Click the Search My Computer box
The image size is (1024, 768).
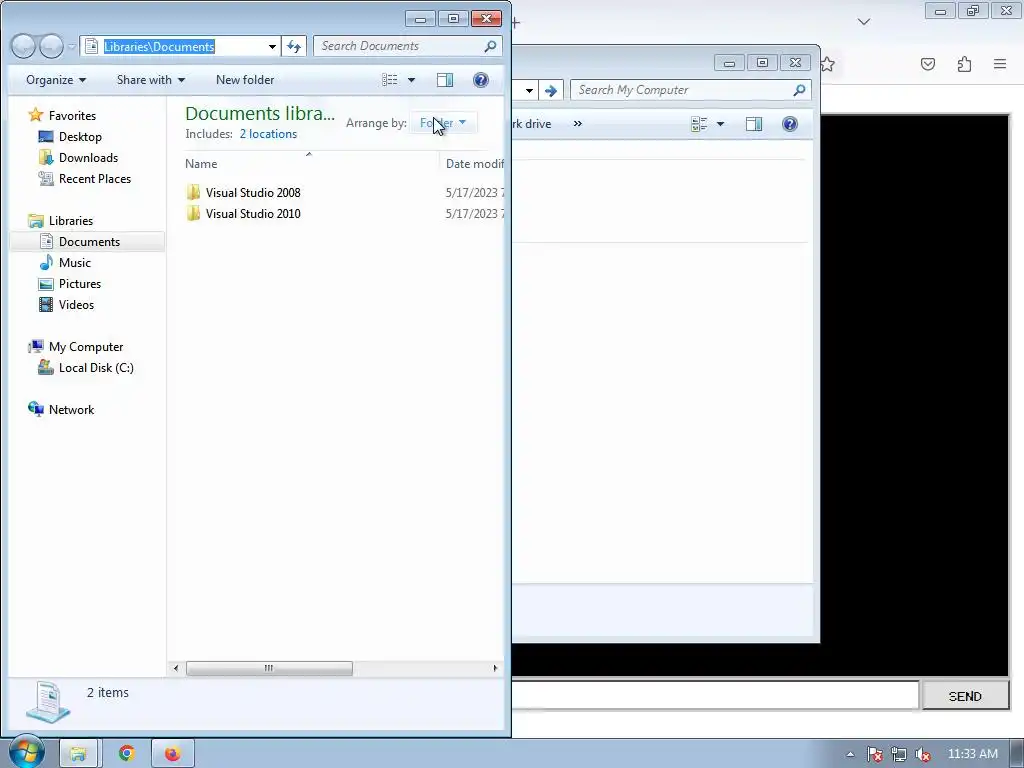coord(690,90)
